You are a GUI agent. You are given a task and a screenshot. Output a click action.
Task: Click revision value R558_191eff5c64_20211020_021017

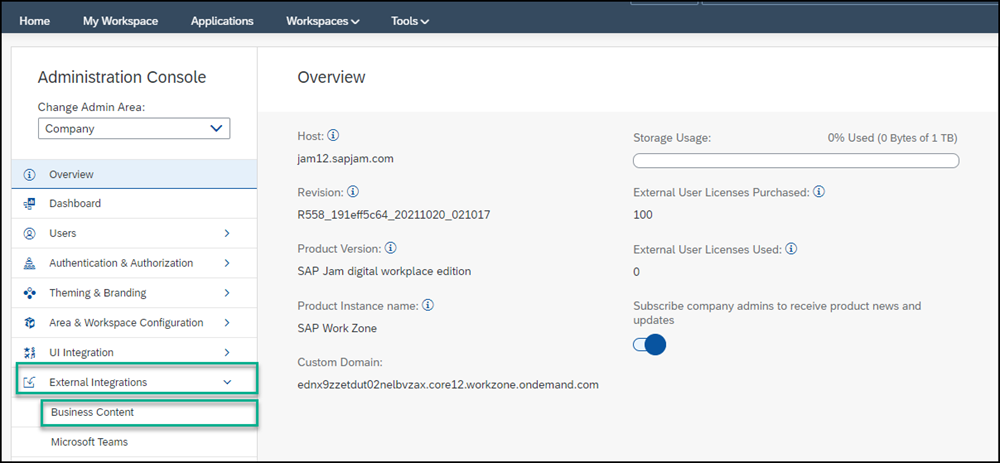(x=393, y=215)
